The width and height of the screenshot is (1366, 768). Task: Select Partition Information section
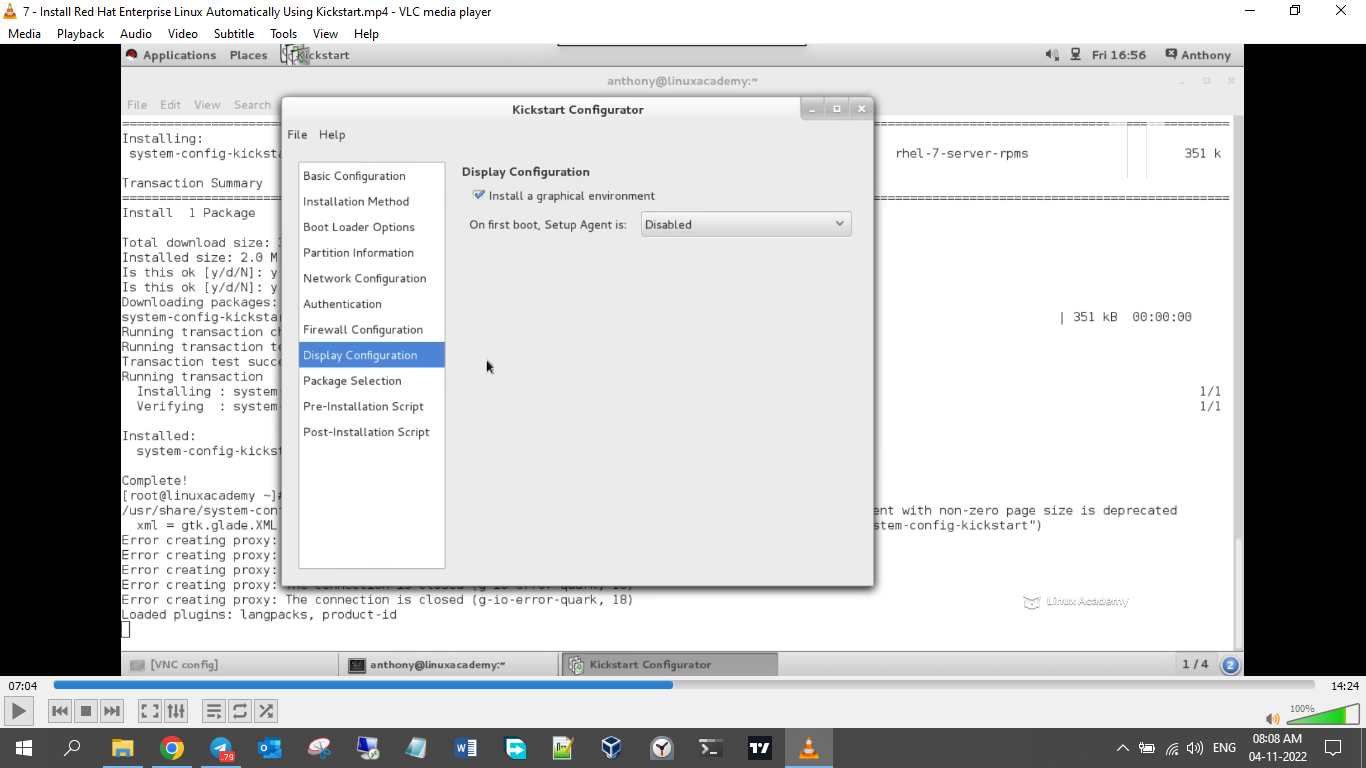tap(371, 253)
